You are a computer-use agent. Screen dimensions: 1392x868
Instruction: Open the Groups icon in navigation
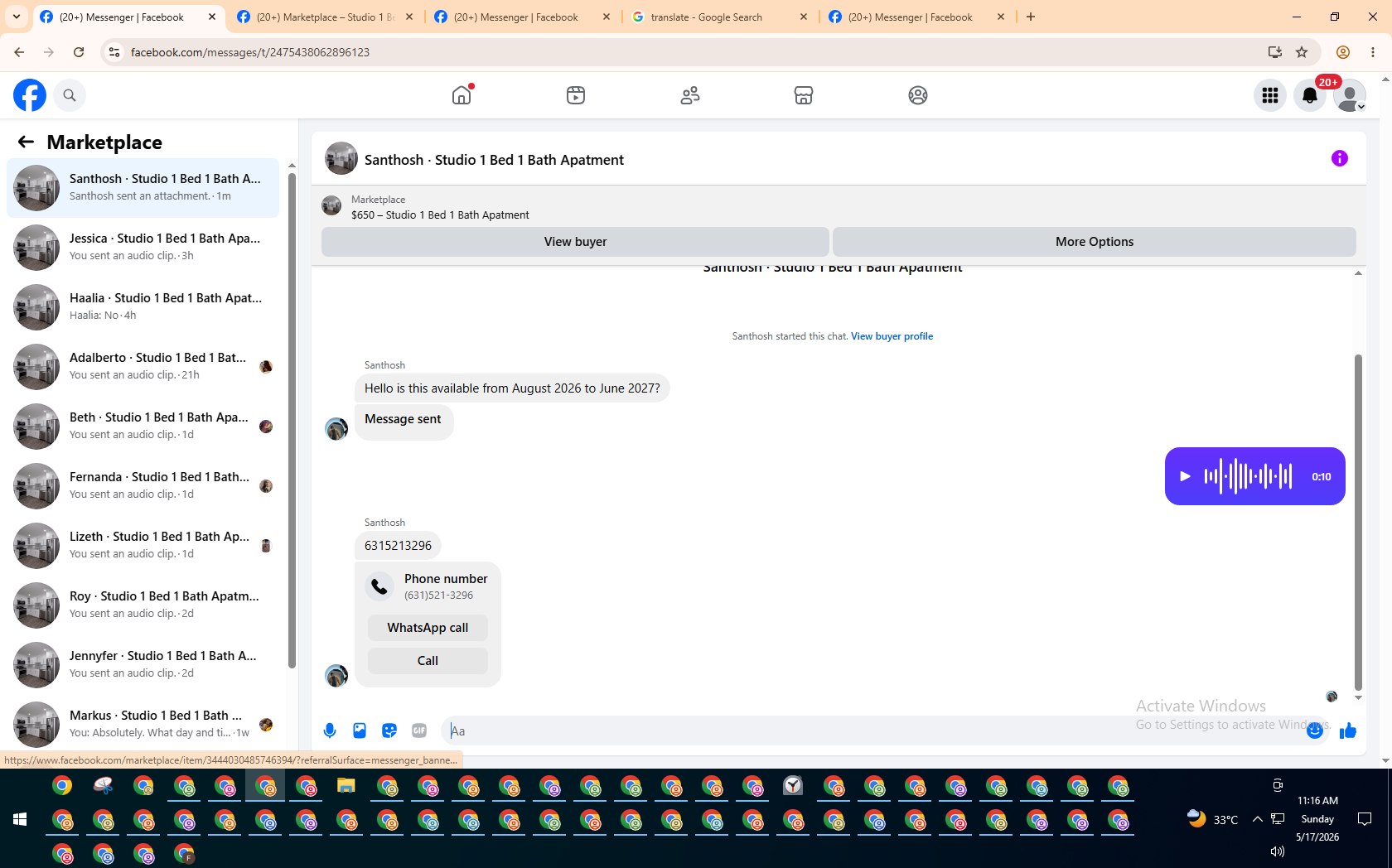click(x=918, y=95)
